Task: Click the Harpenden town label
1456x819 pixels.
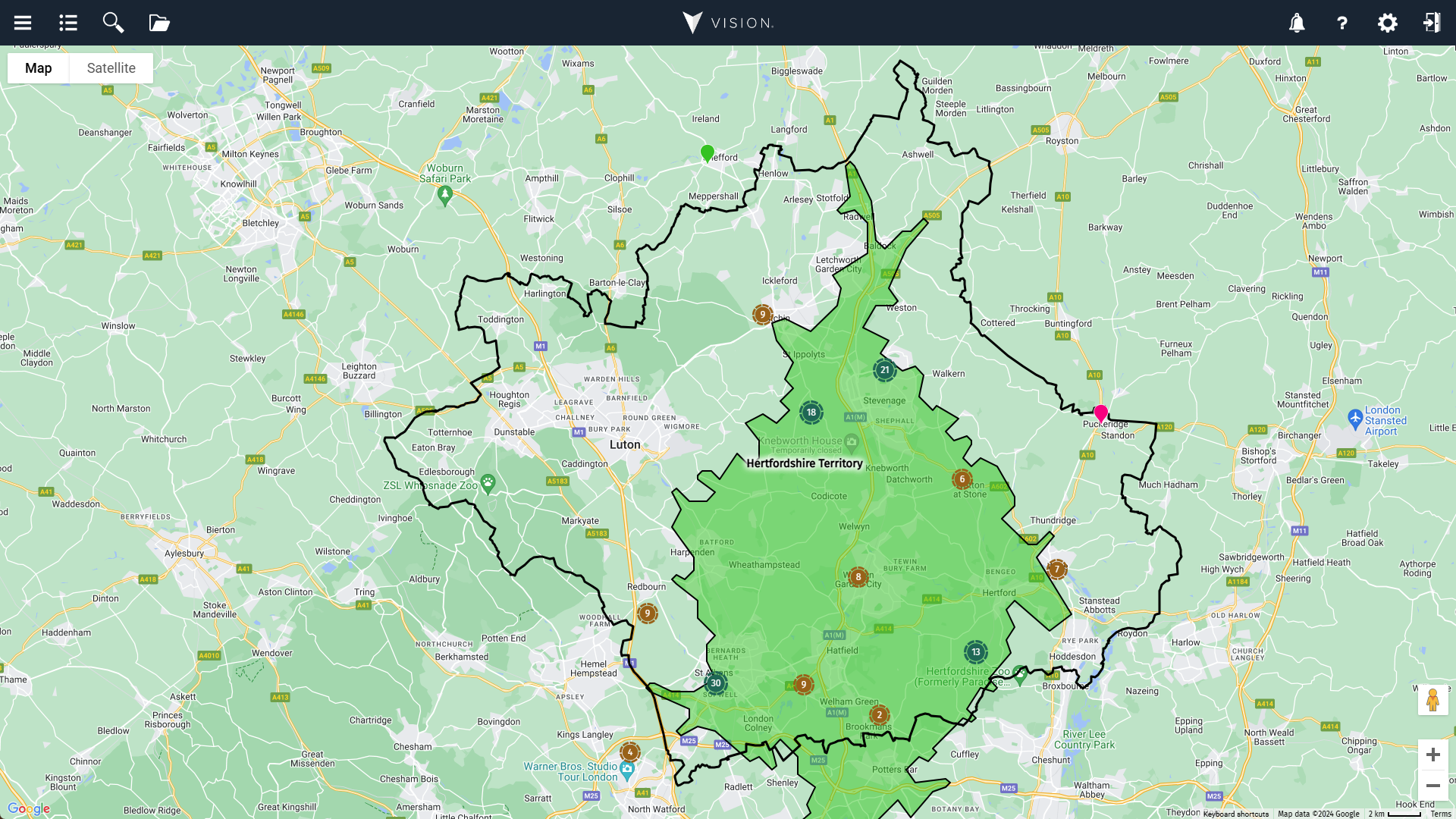Action: point(692,552)
